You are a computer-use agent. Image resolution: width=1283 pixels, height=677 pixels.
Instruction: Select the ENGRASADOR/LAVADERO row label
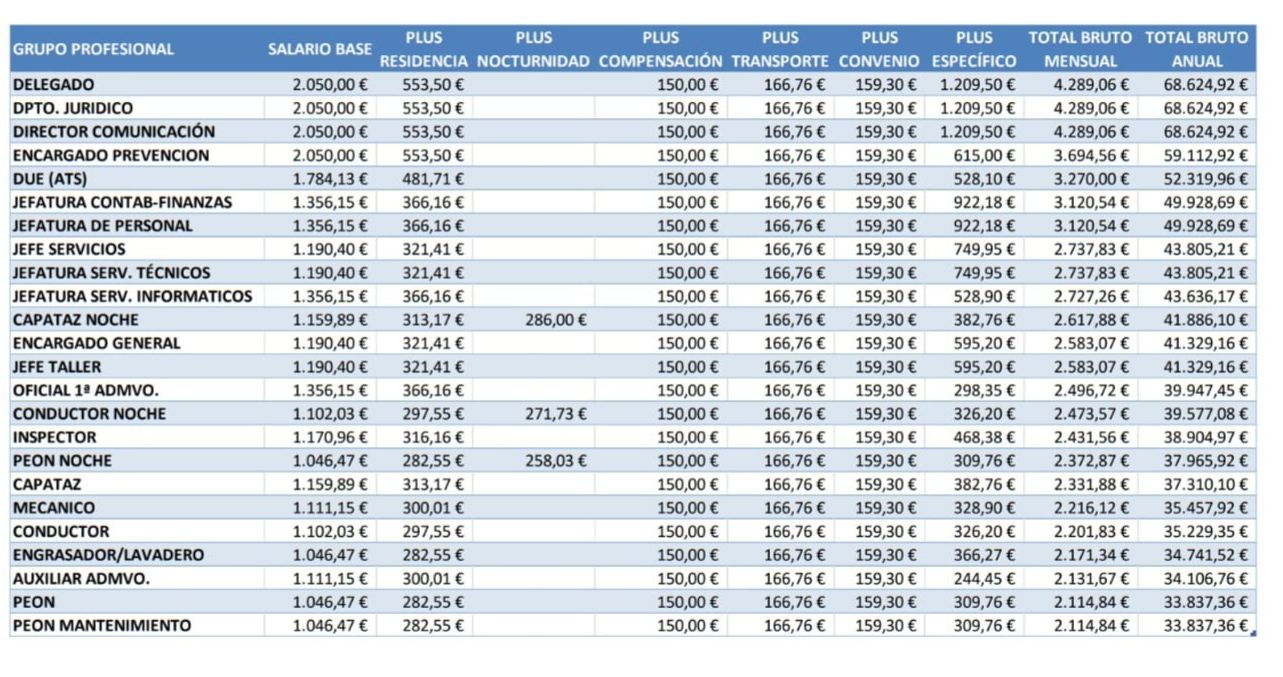108,555
